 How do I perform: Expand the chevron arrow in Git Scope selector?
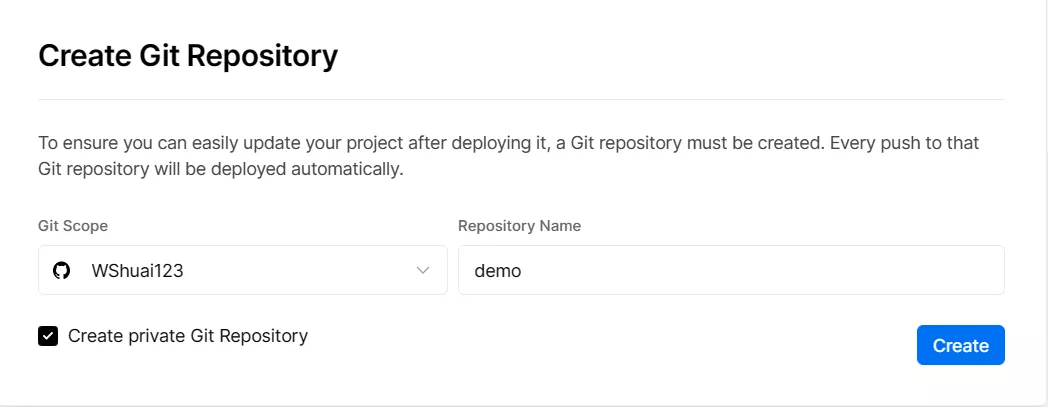click(422, 271)
